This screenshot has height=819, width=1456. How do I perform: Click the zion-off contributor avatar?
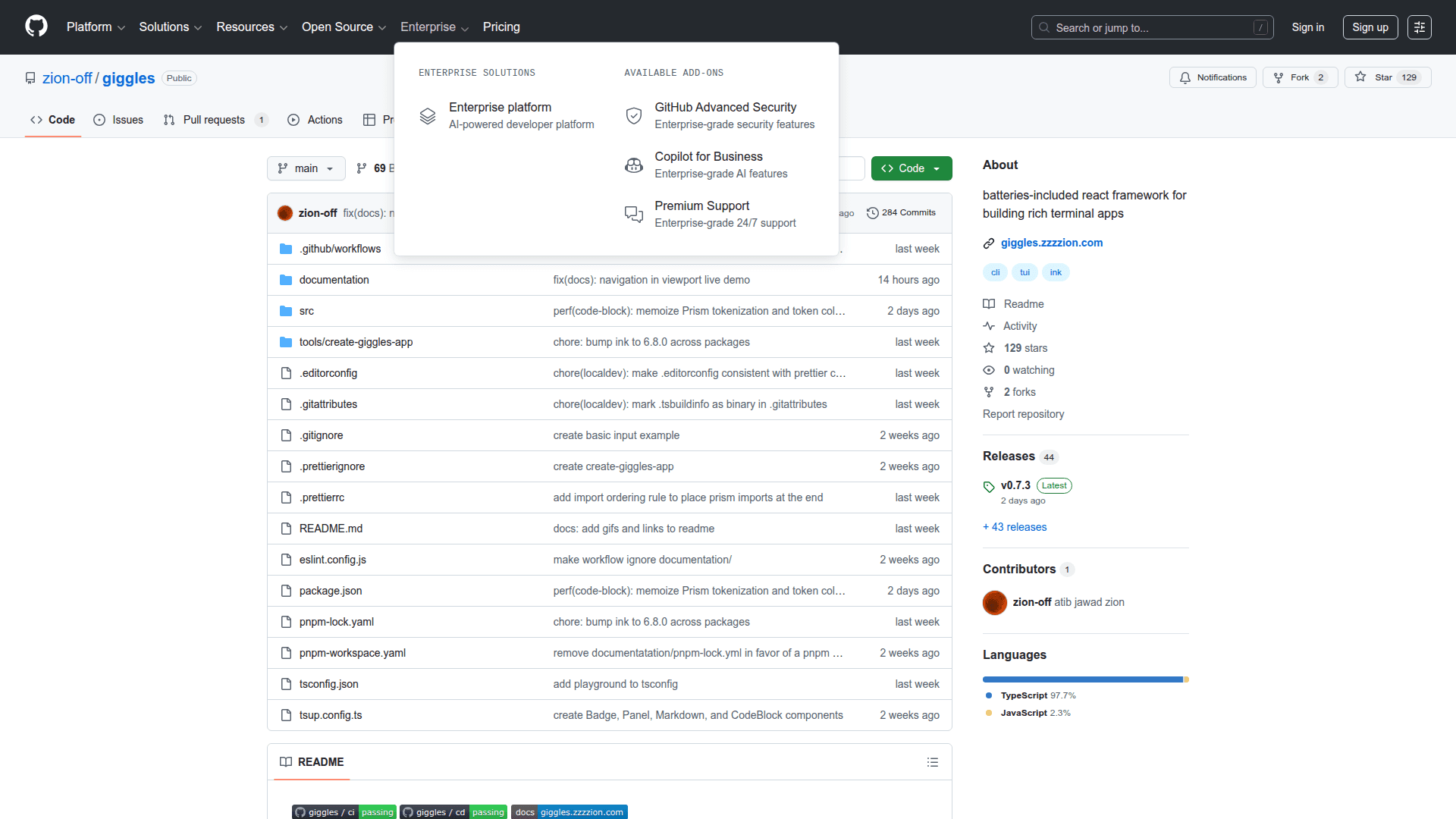[994, 603]
